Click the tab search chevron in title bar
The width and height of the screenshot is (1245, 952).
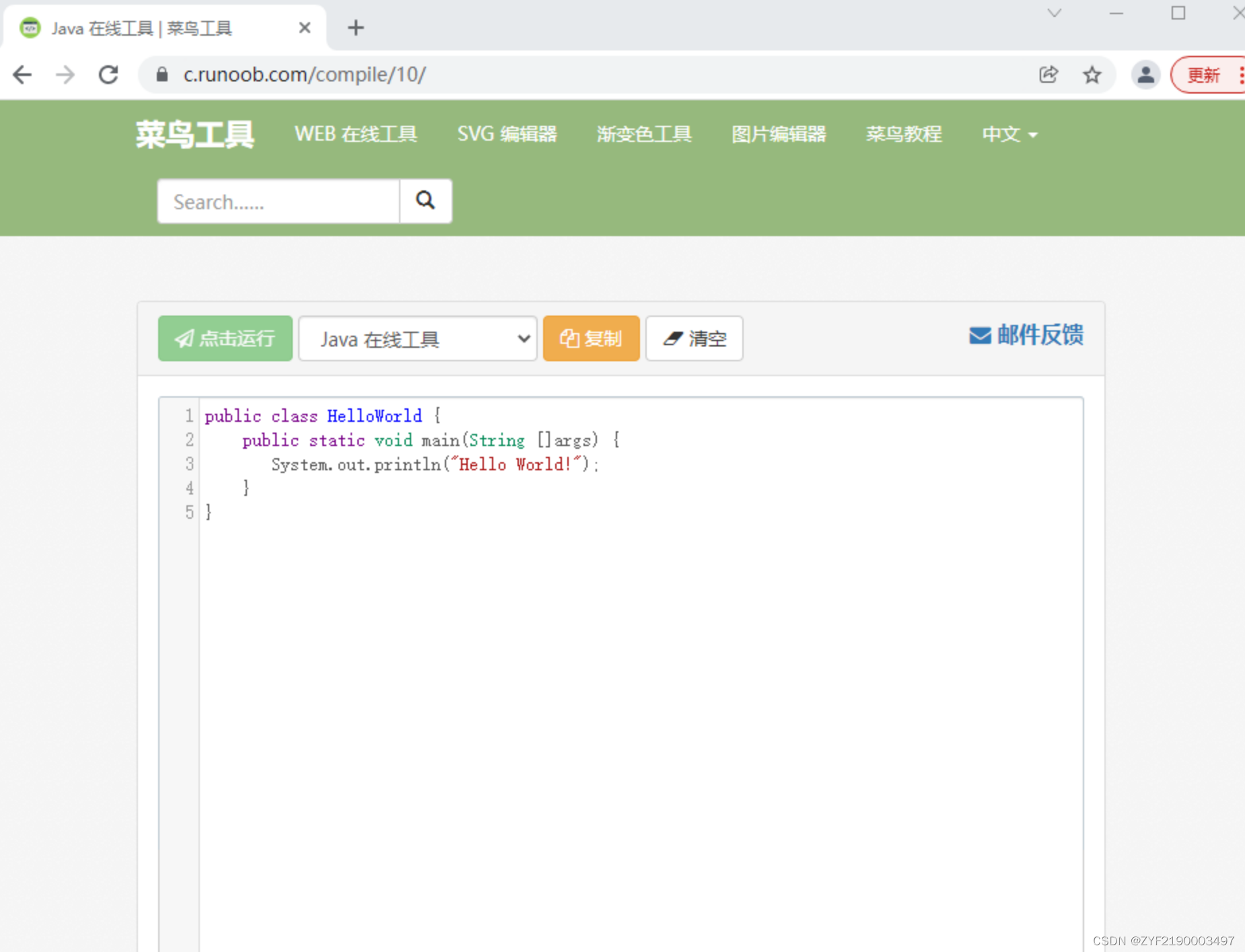click(x=1054, y=13)
